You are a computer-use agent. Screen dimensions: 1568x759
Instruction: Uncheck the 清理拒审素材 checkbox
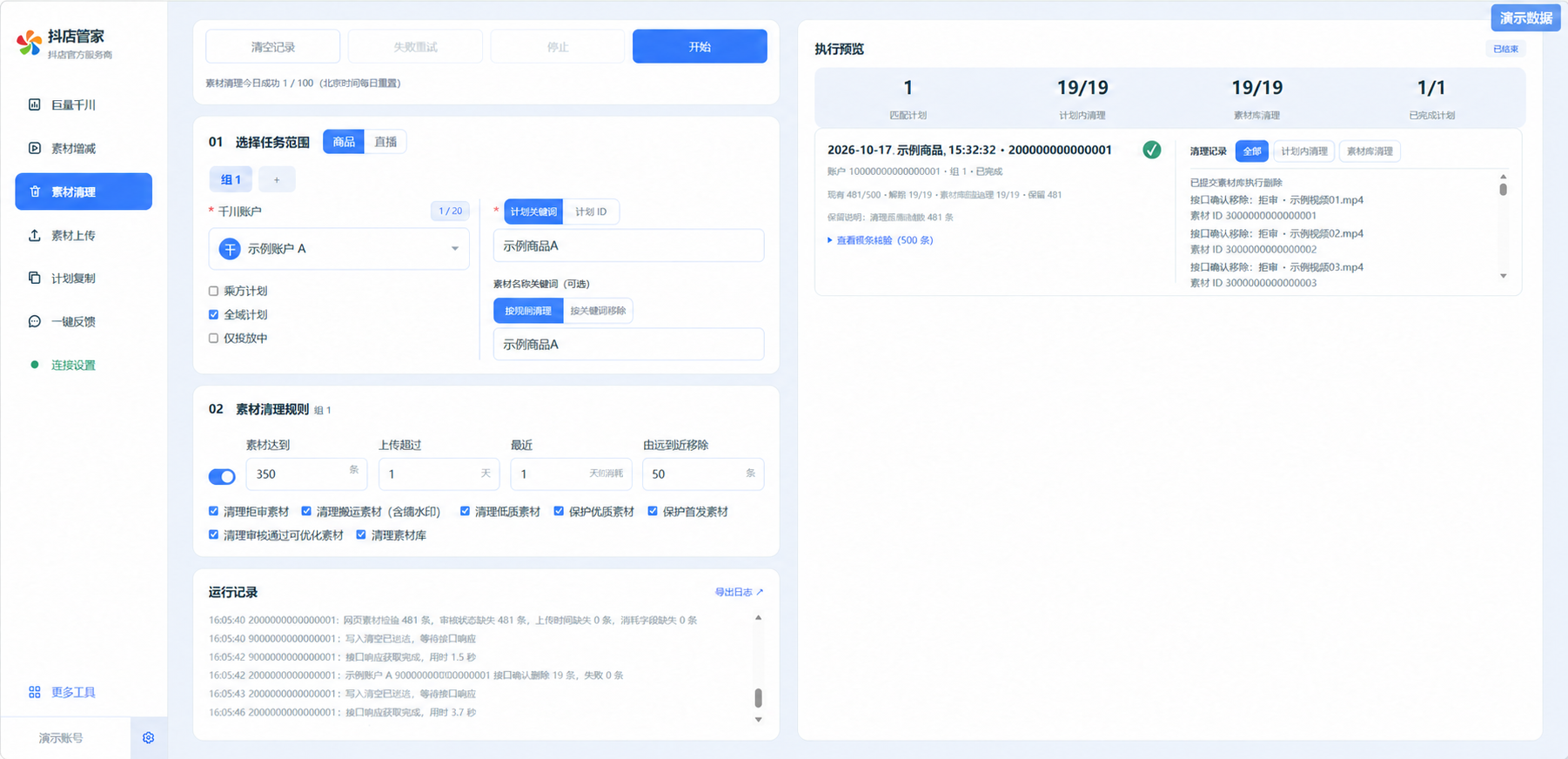(x=213, y=511)
